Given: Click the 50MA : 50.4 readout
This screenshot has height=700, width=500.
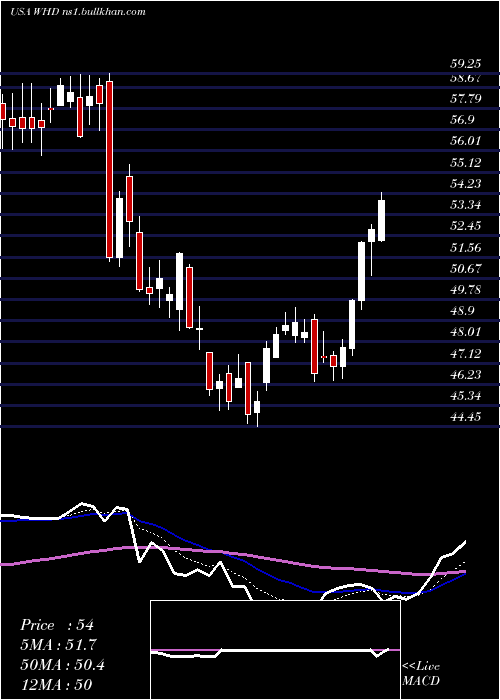Looking at the screenshot, I should [x=62, y=665].
